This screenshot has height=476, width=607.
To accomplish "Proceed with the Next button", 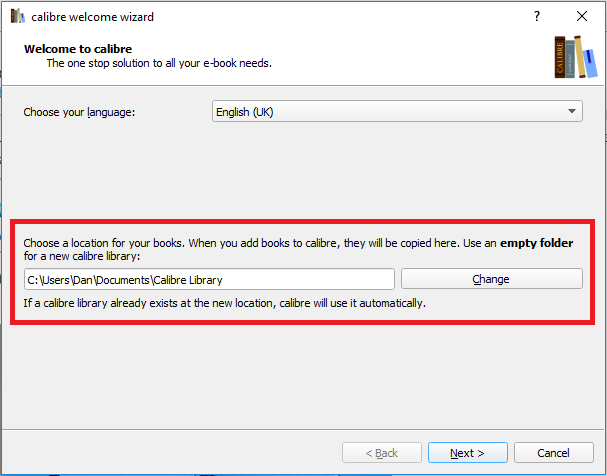I will coord(467,452).
